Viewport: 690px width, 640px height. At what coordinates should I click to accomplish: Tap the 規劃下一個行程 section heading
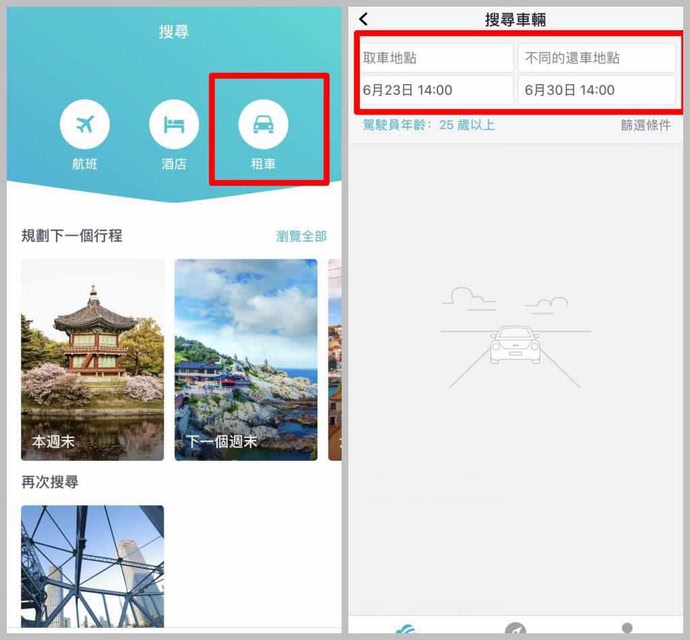(x=72, y=236)
